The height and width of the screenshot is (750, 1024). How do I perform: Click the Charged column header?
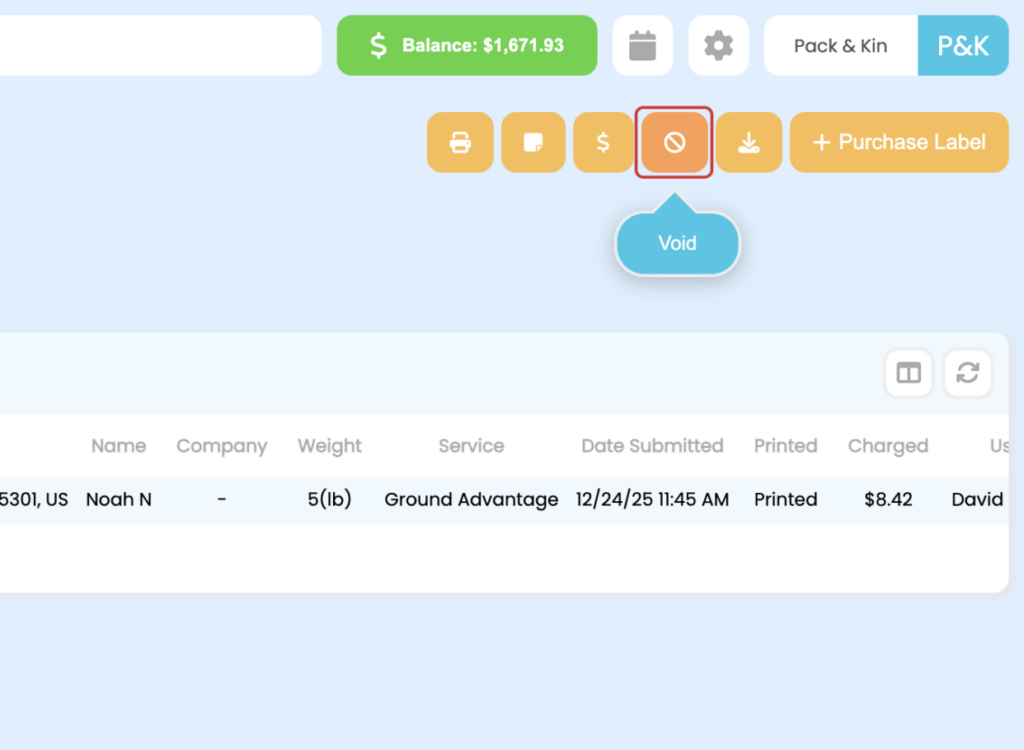click(888, 446)
